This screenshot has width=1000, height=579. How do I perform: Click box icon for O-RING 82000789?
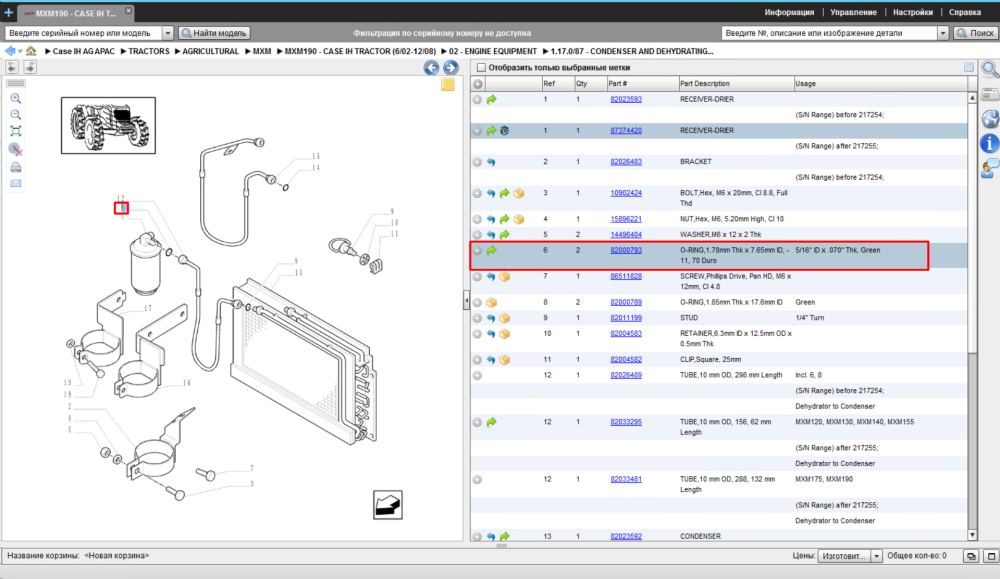[491, 302]
